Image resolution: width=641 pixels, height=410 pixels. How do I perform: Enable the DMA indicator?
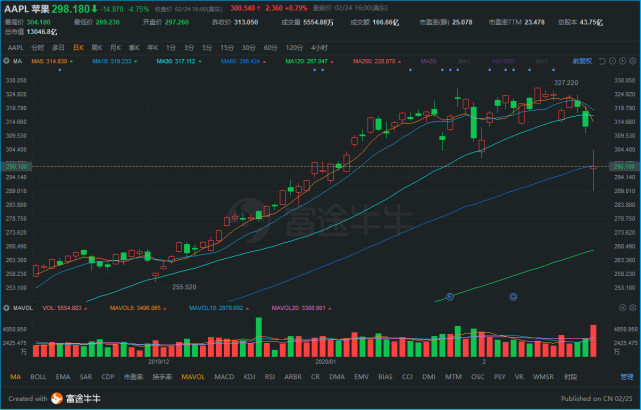click(337, 377)
